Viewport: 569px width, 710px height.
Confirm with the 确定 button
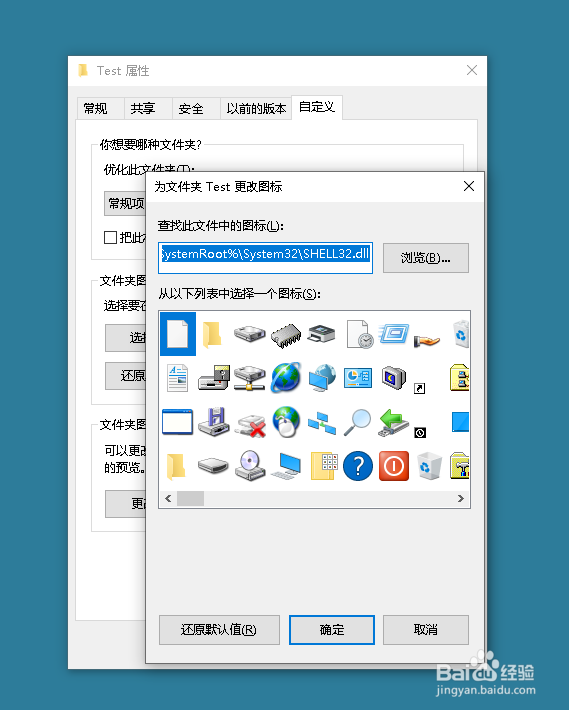[332, 630]
